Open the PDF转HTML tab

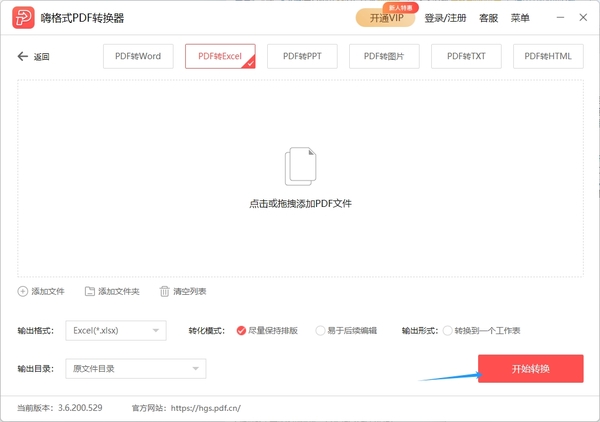coord(548,57)
